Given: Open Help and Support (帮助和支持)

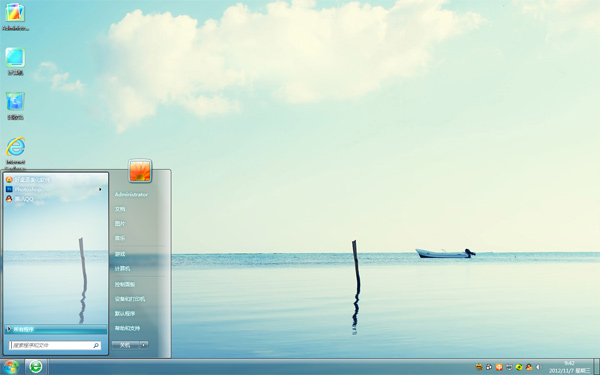Looking at the screenshot, I should 127,328.
